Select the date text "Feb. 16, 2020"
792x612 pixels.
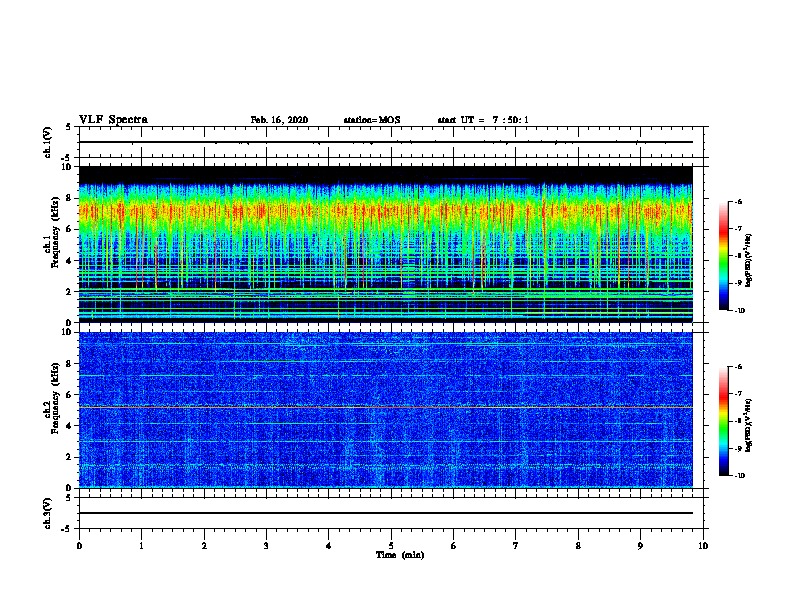tap(279, 120)
